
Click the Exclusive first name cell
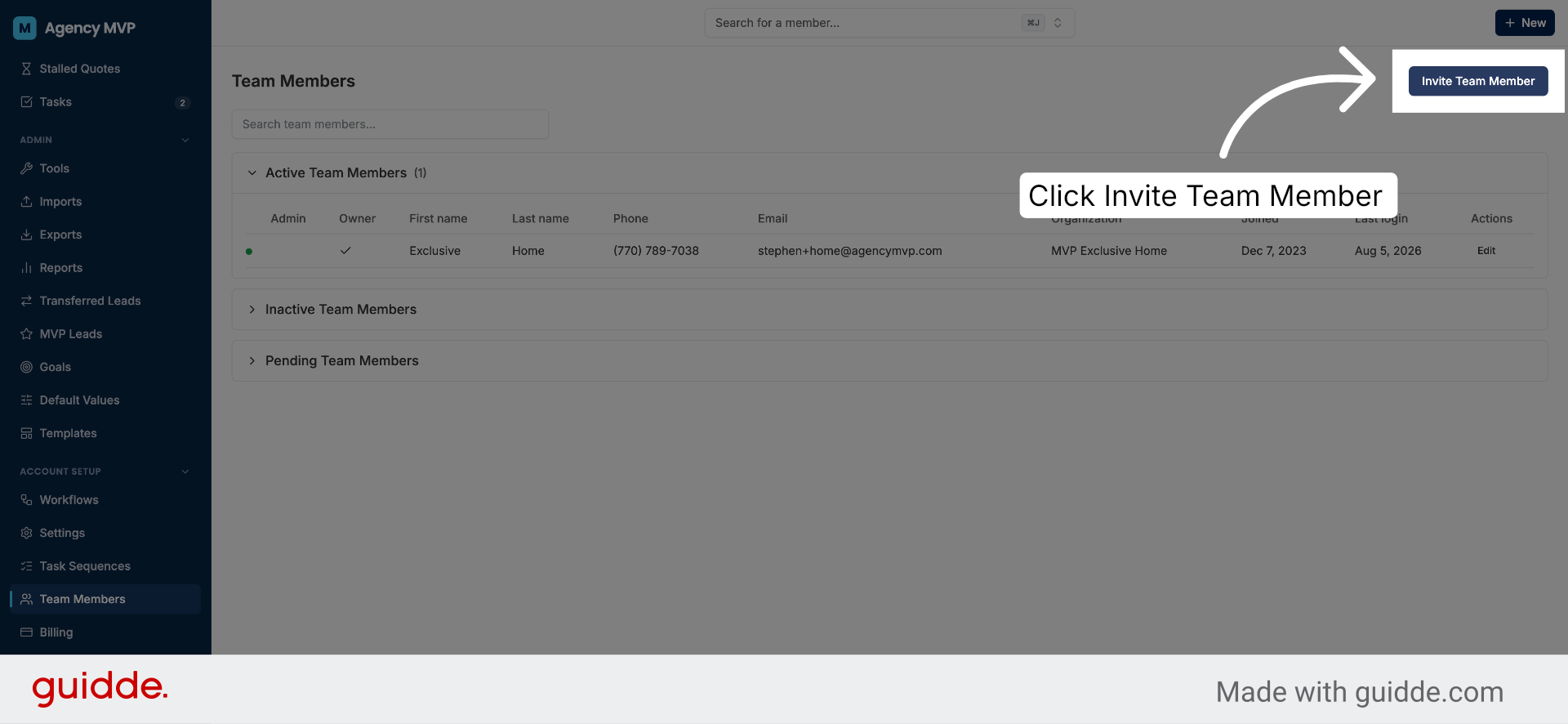[435, 251]
